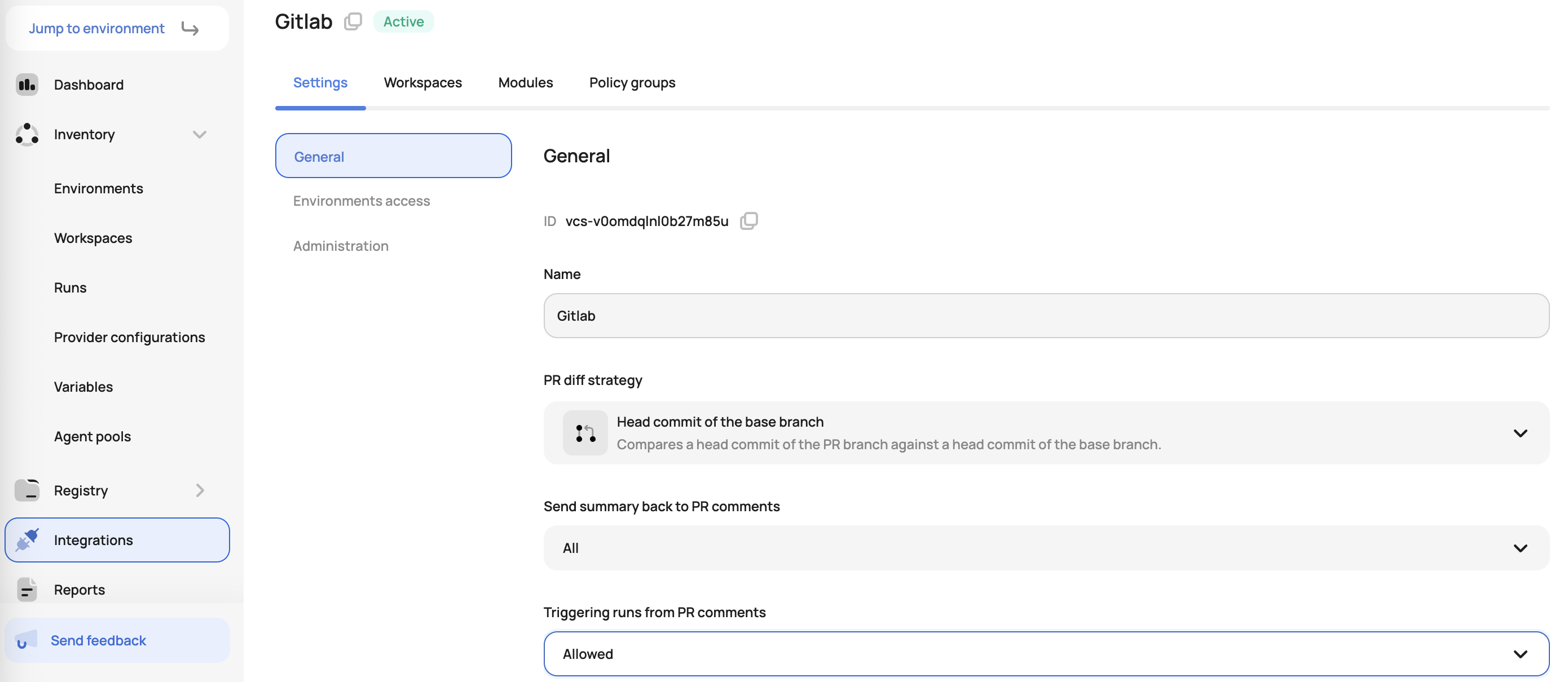Click the ID text vcs-v0omdqlnl0b27m85u
The width and height of the screenshot is (1568, 682).
pyautogui.click(x=646, y=221)
